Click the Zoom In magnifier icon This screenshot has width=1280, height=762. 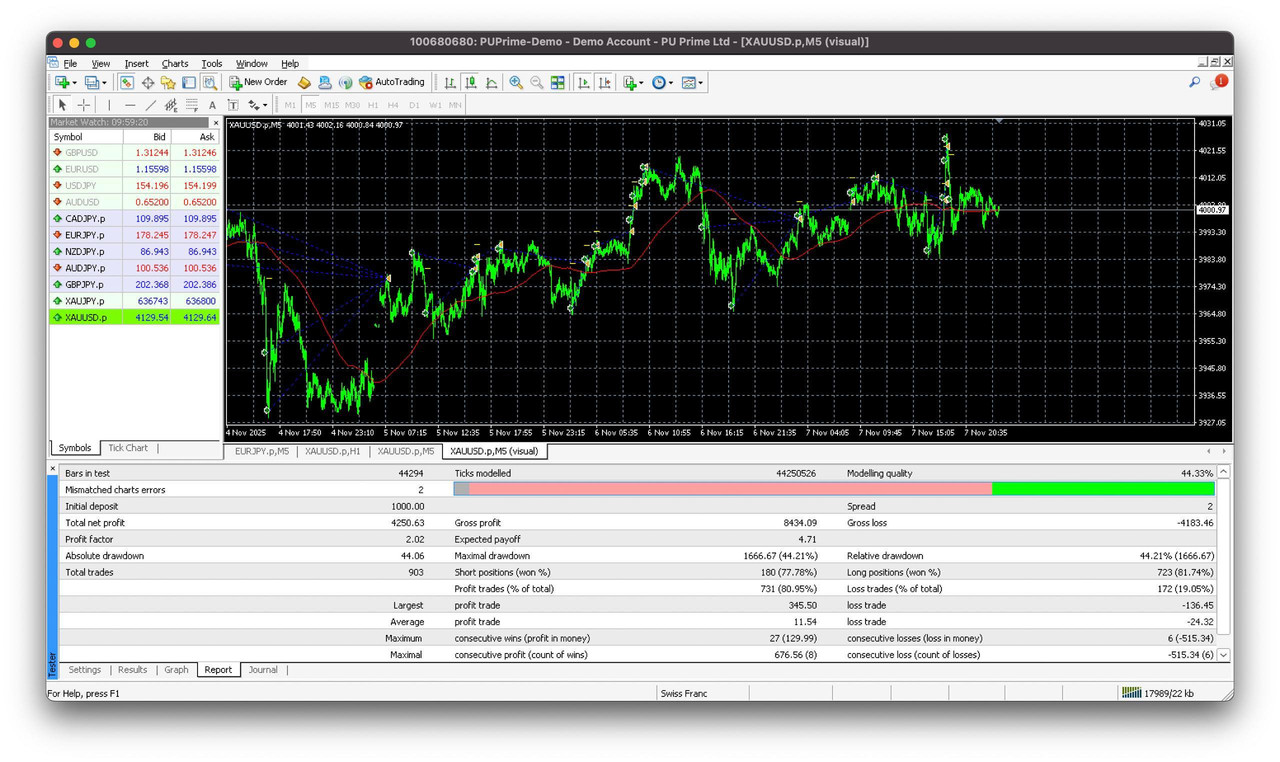coord(515,82)
